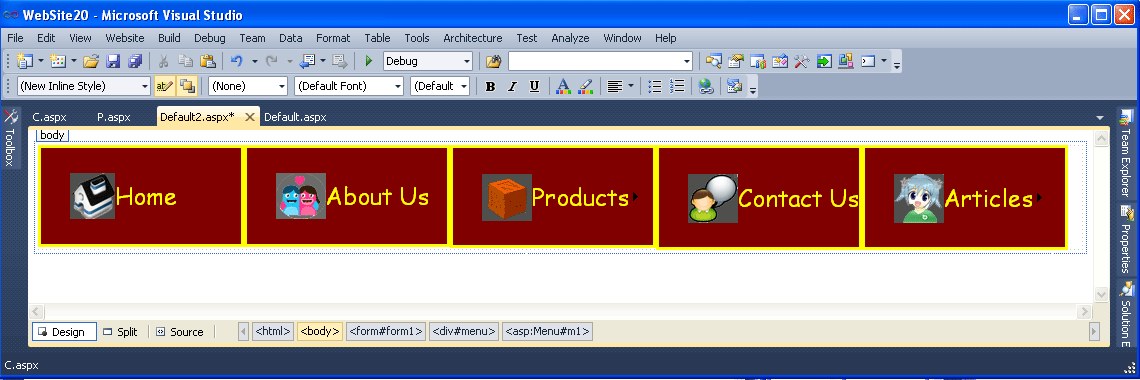
Task: Open the Command Window icon
Action: click(x=868, y=61)
